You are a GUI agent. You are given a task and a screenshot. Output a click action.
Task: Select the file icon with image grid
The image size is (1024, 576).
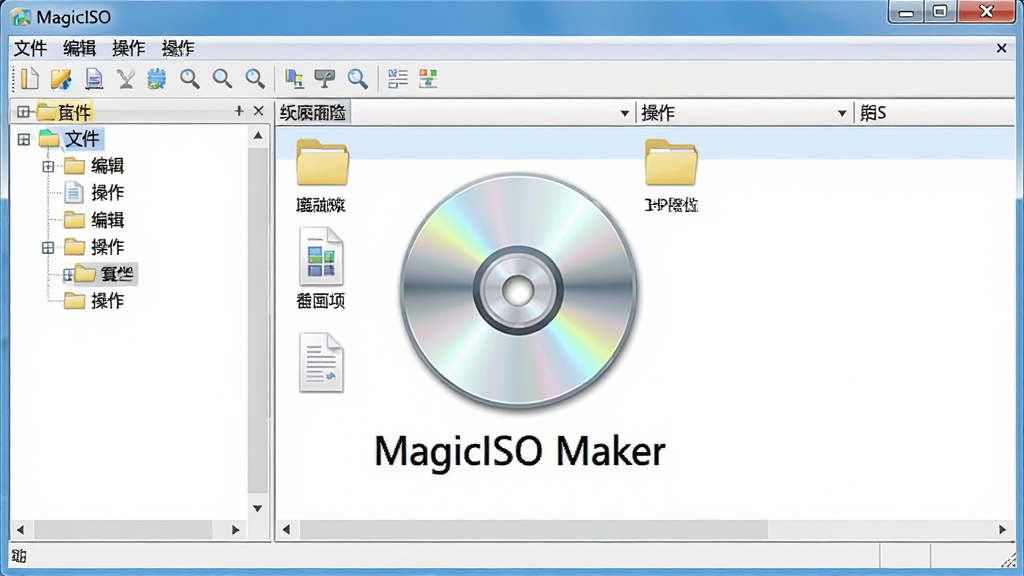point(321,256)
